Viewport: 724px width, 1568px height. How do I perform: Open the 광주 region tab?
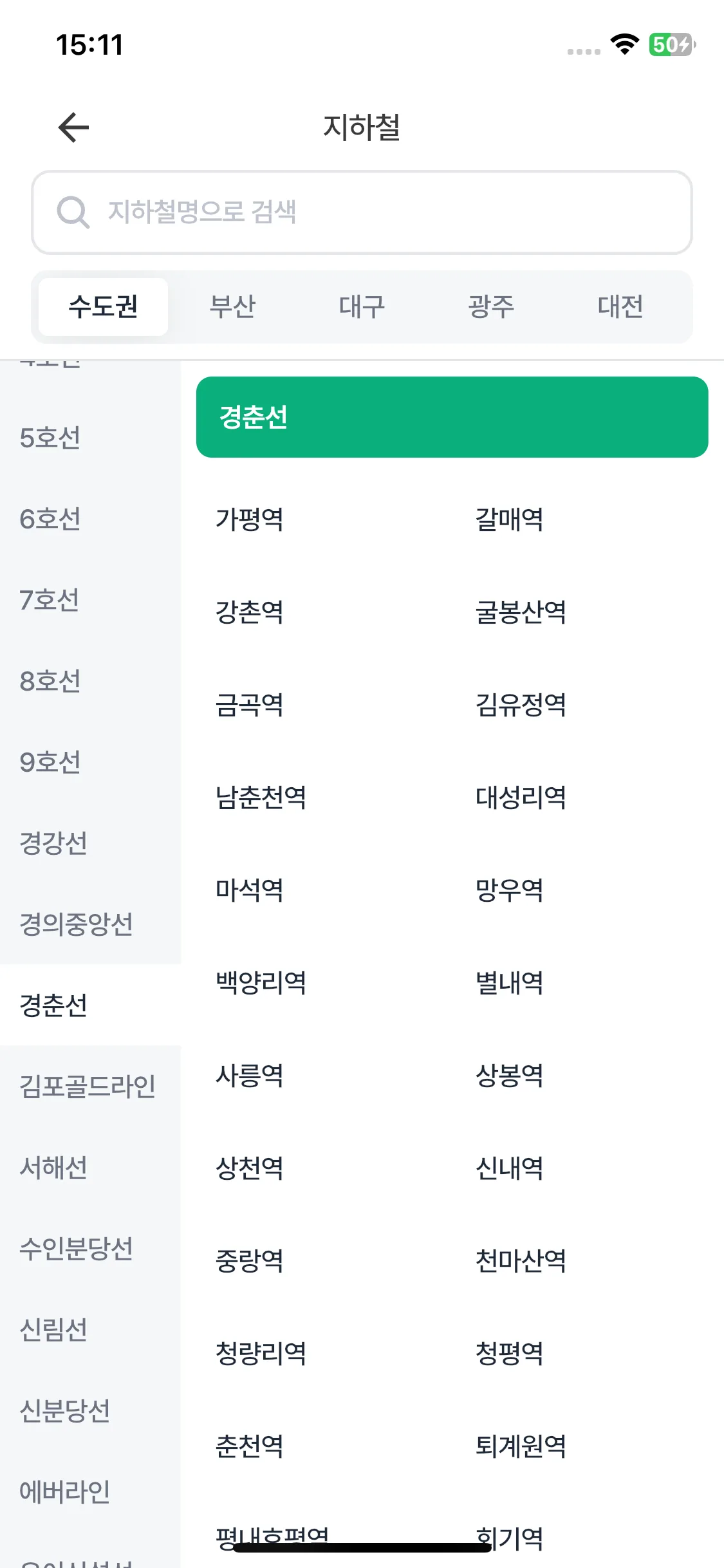click(491, 306)
